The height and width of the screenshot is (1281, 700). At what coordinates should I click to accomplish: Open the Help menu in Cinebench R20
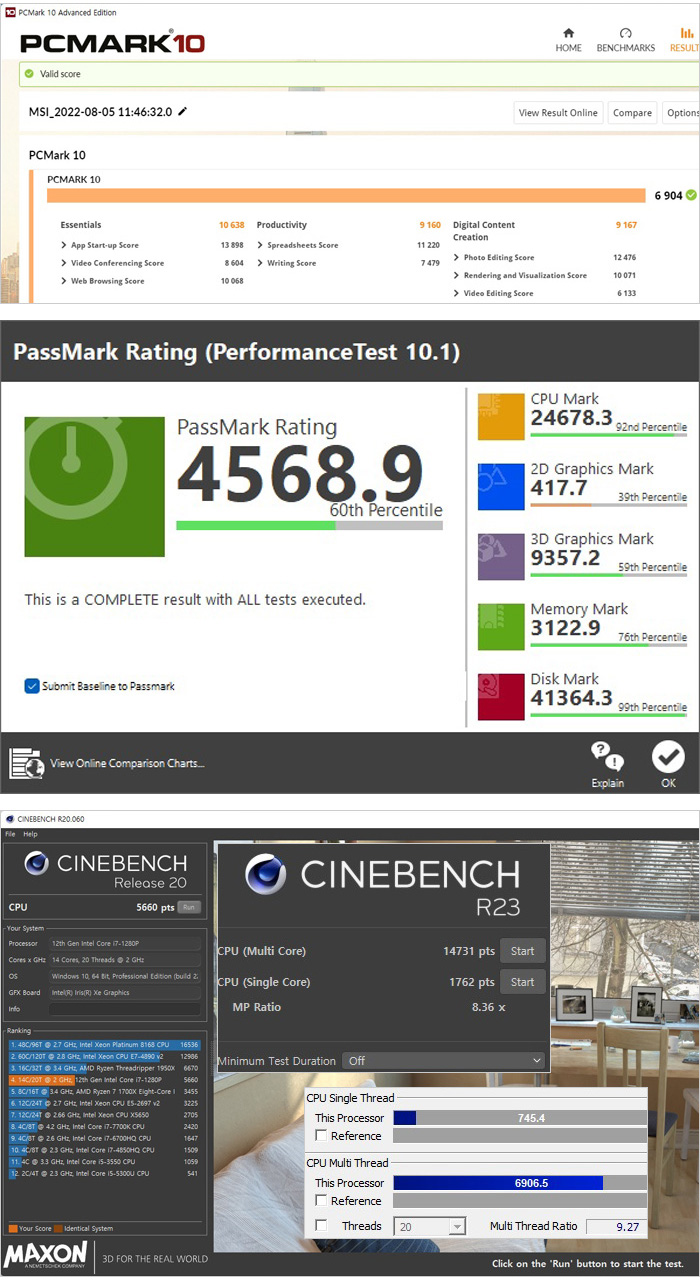[30, 834]
